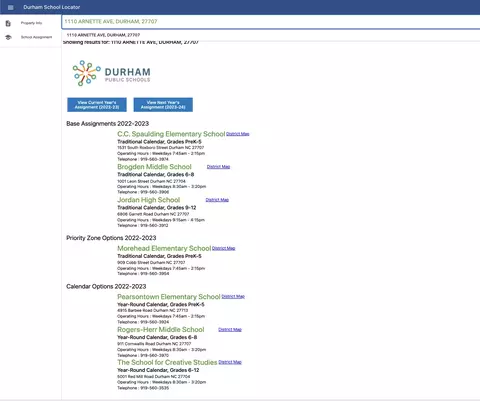Open School for Creative Studies District Map
The width and height of the screenshot is (480, 401).
click(x=230, y=362)
